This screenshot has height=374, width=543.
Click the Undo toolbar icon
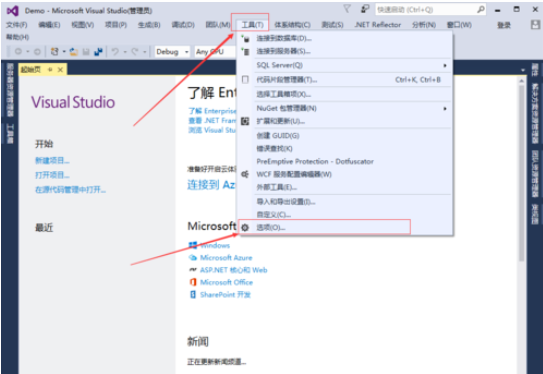(x=115, y=52)
